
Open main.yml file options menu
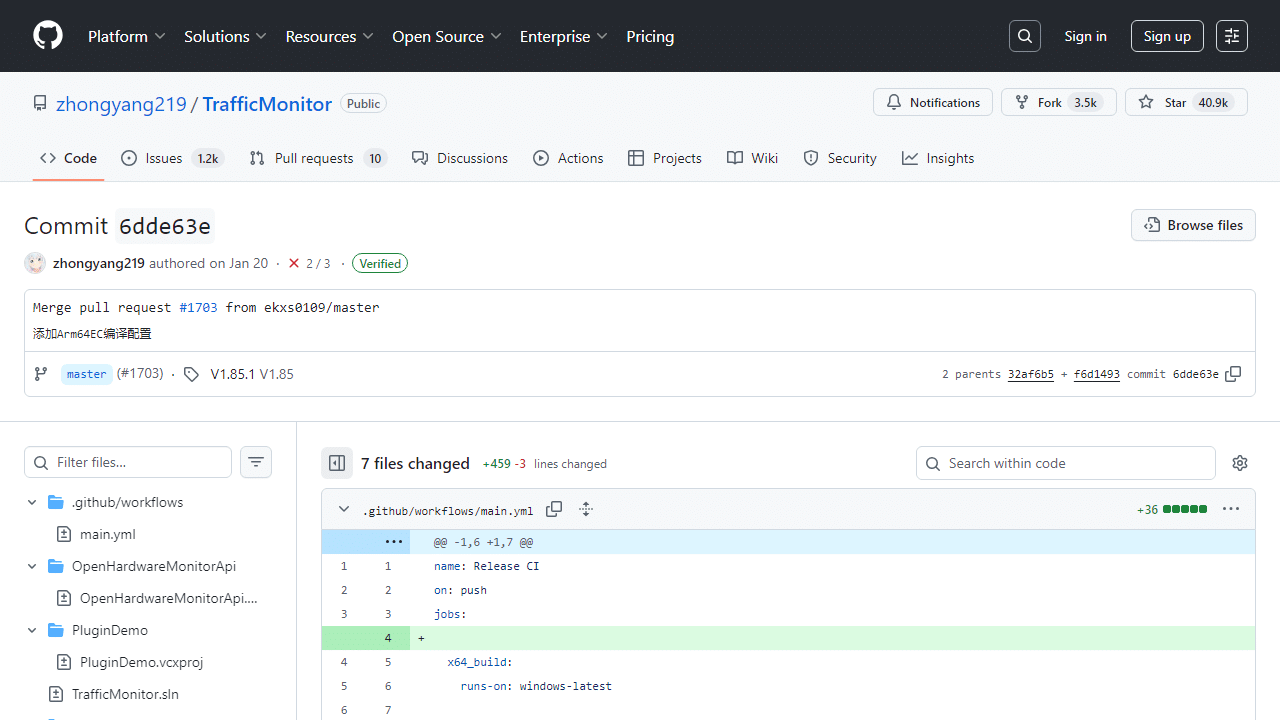tap(1231, 509)
